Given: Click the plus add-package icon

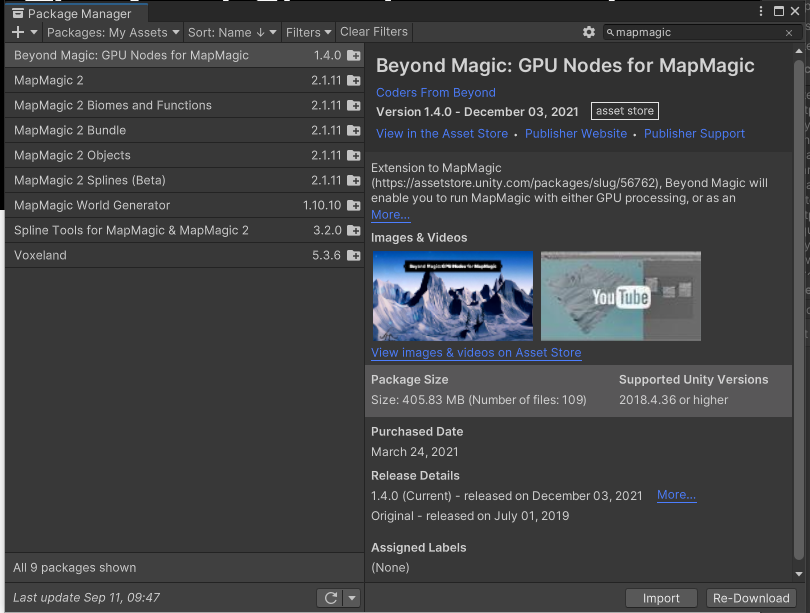Looking at the screenshot, I should point(18,32).
